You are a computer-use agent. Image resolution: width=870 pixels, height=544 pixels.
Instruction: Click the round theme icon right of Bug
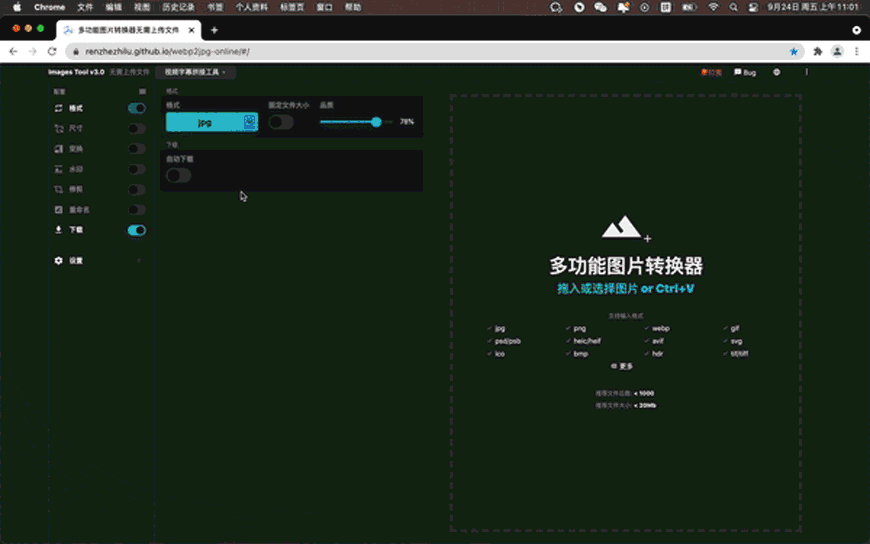[x=777, y=72]
